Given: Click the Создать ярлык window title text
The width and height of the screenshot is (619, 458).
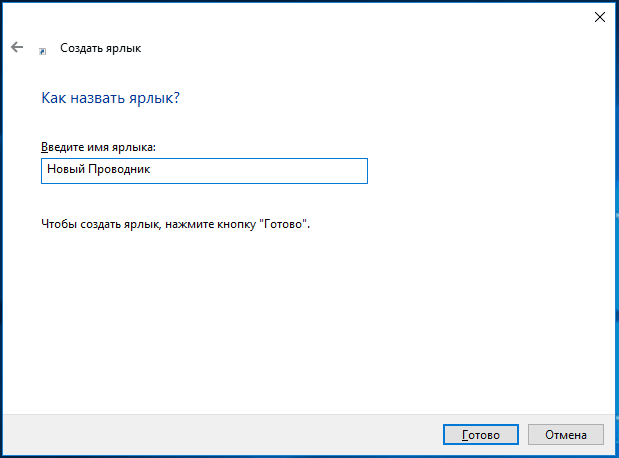Looking at the screenshot, I should coord(101,48).
